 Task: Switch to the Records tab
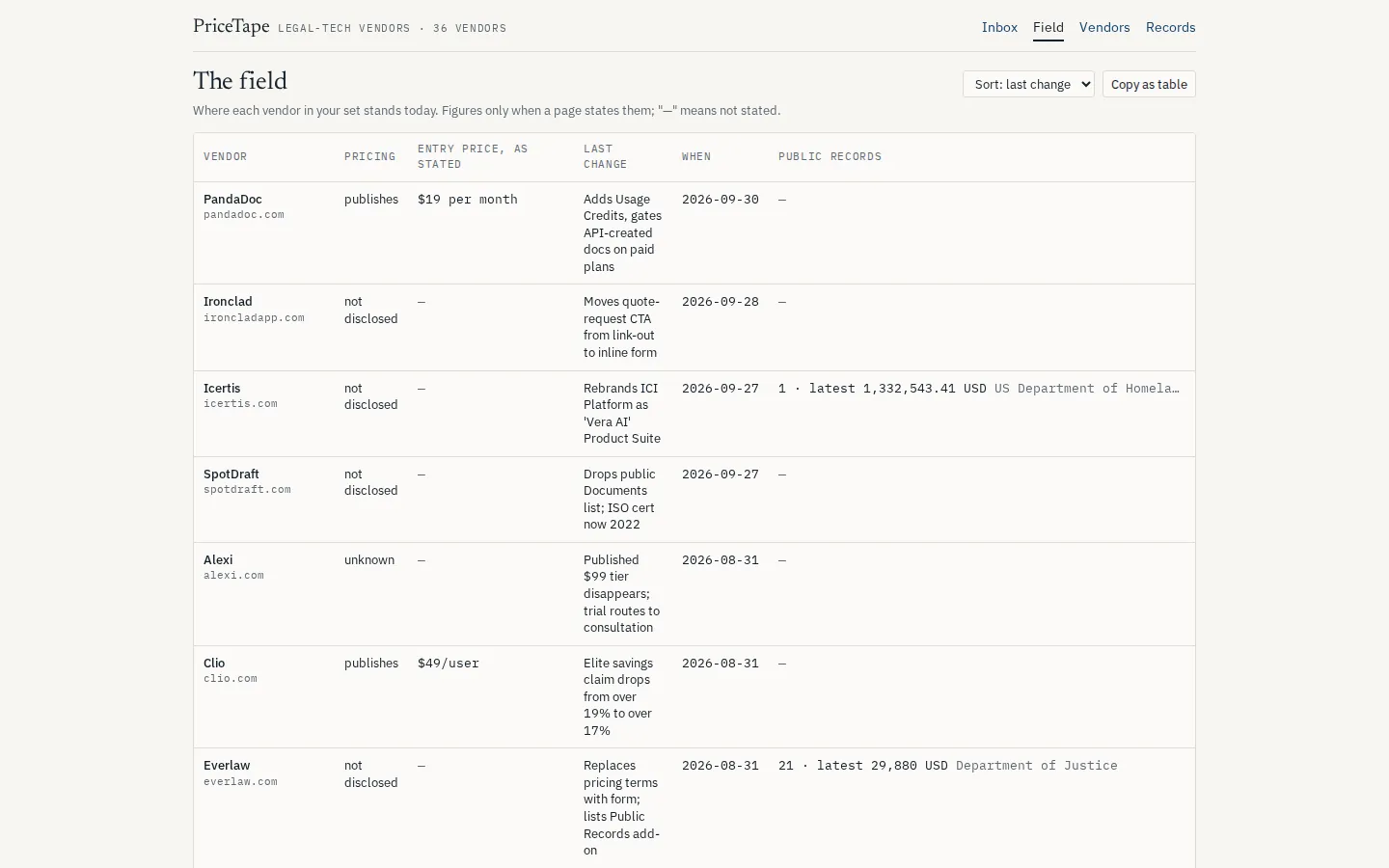(1171, 27)
